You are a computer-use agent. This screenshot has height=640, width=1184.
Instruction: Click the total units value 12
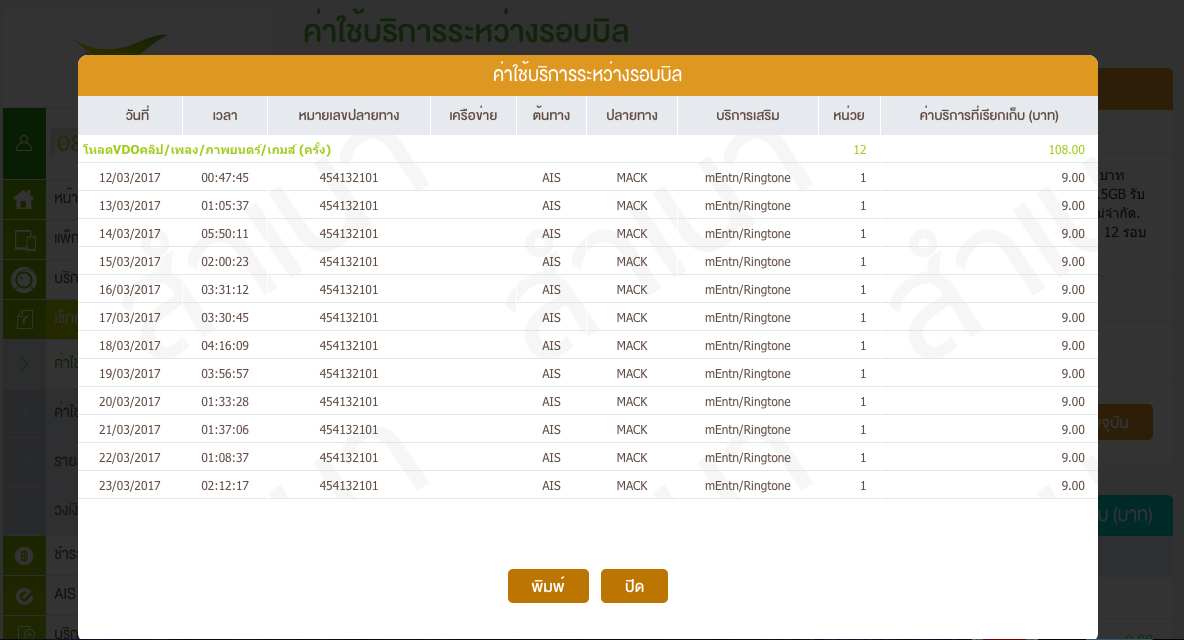[859, 149]
